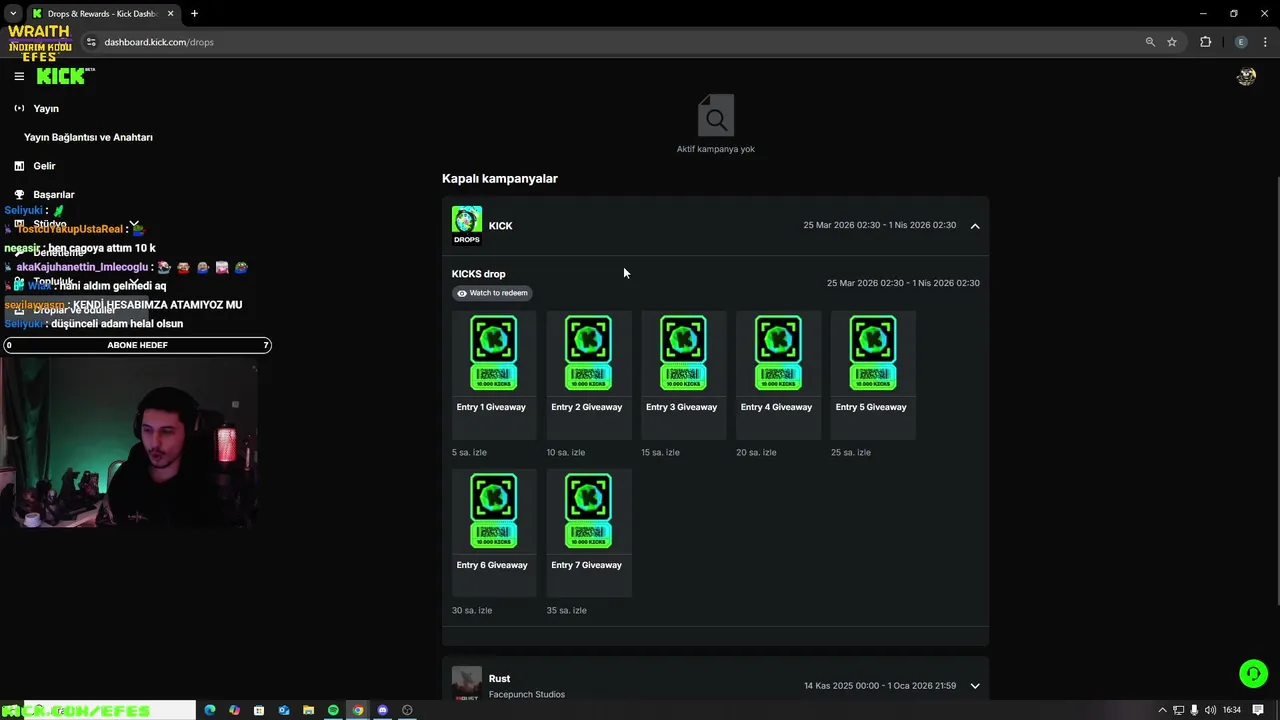Open the Chrome three-dot menu
The height and width of the screenshot is (720, 1280).
pos(1266,42)
